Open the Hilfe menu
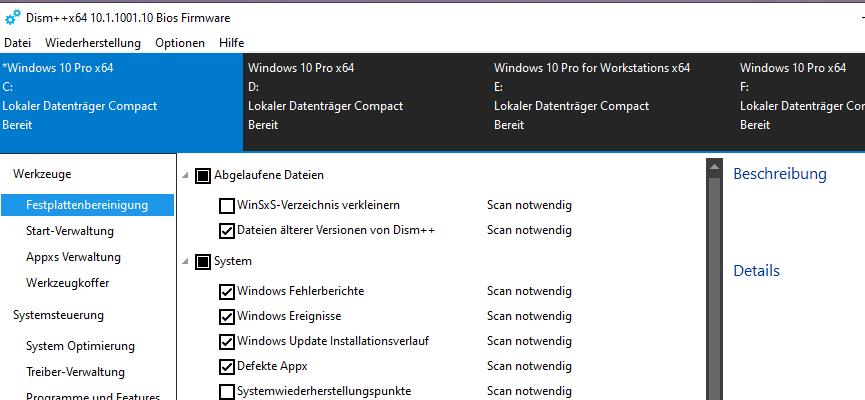Image resolution: width=865 pixels, height=400 pixels. [231, 42]
